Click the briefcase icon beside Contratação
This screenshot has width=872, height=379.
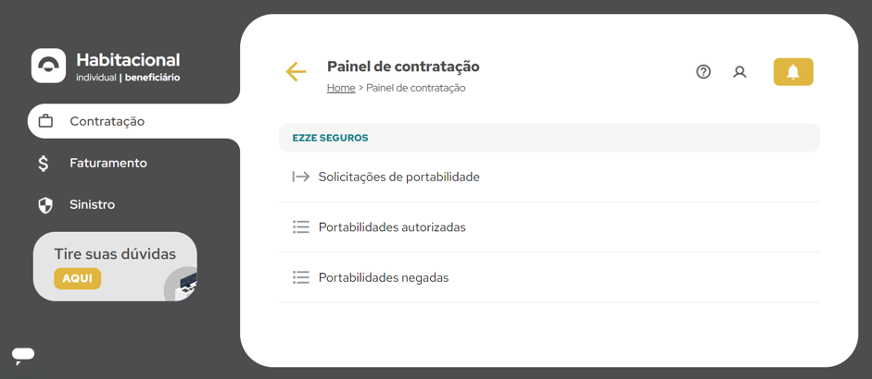46,121
